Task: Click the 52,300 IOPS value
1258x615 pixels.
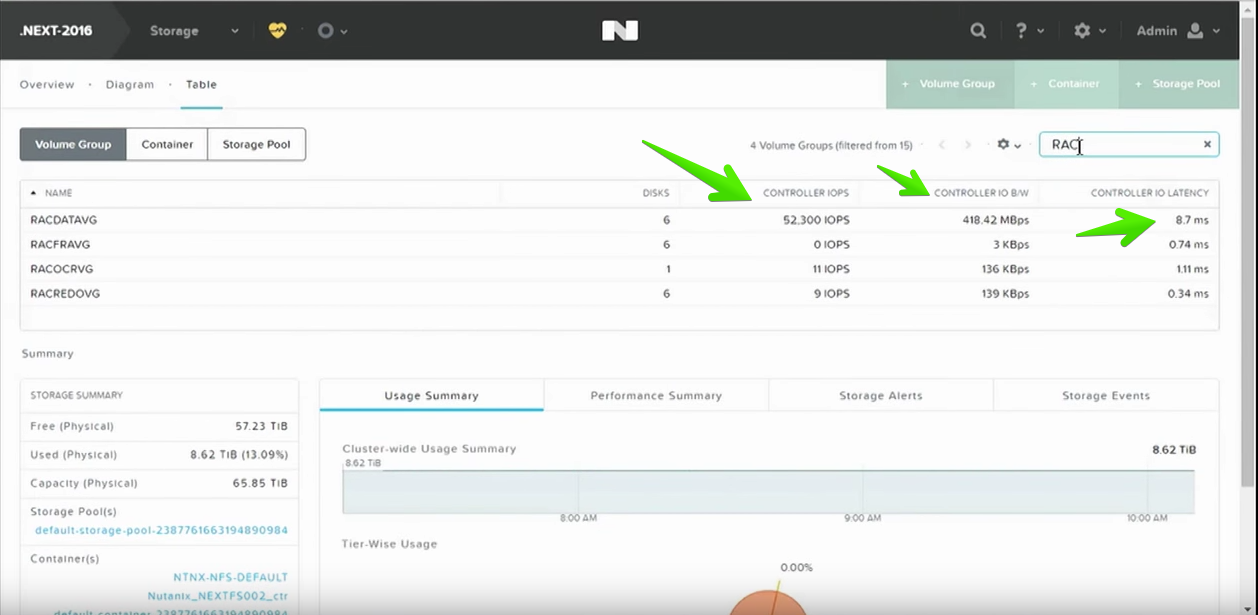Action: point(816,220)
